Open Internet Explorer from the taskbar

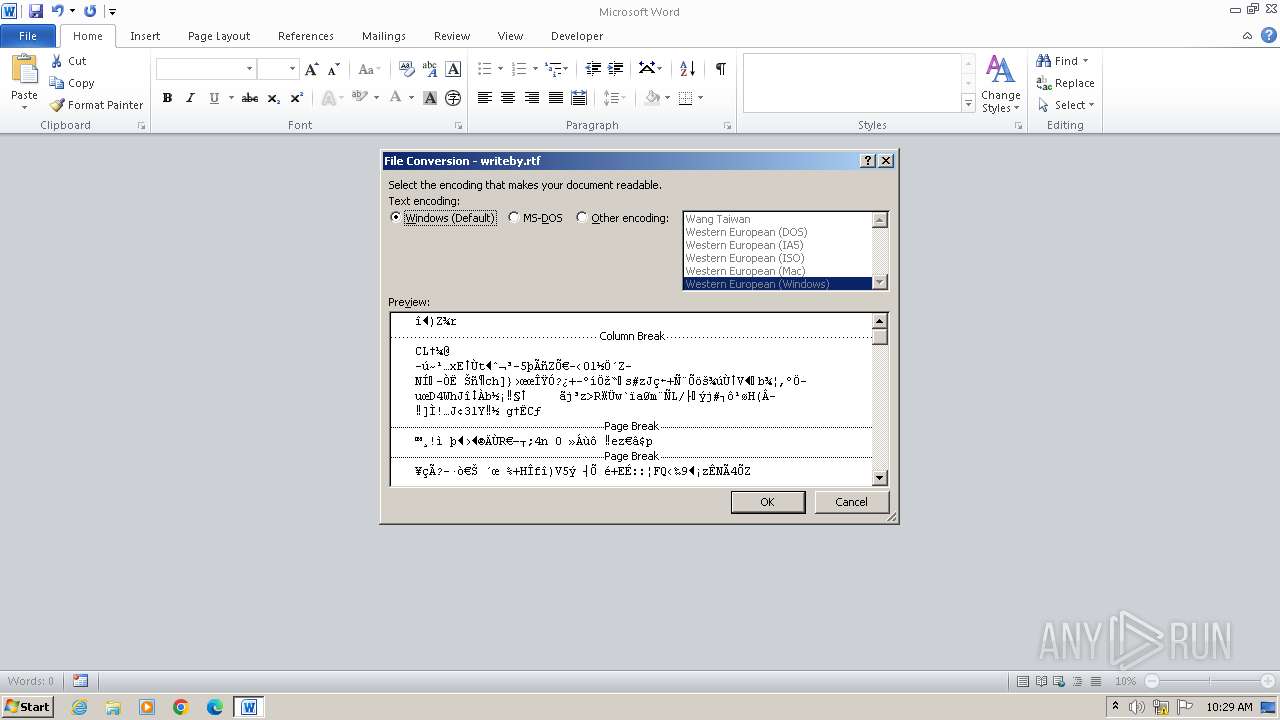(79, 707)
